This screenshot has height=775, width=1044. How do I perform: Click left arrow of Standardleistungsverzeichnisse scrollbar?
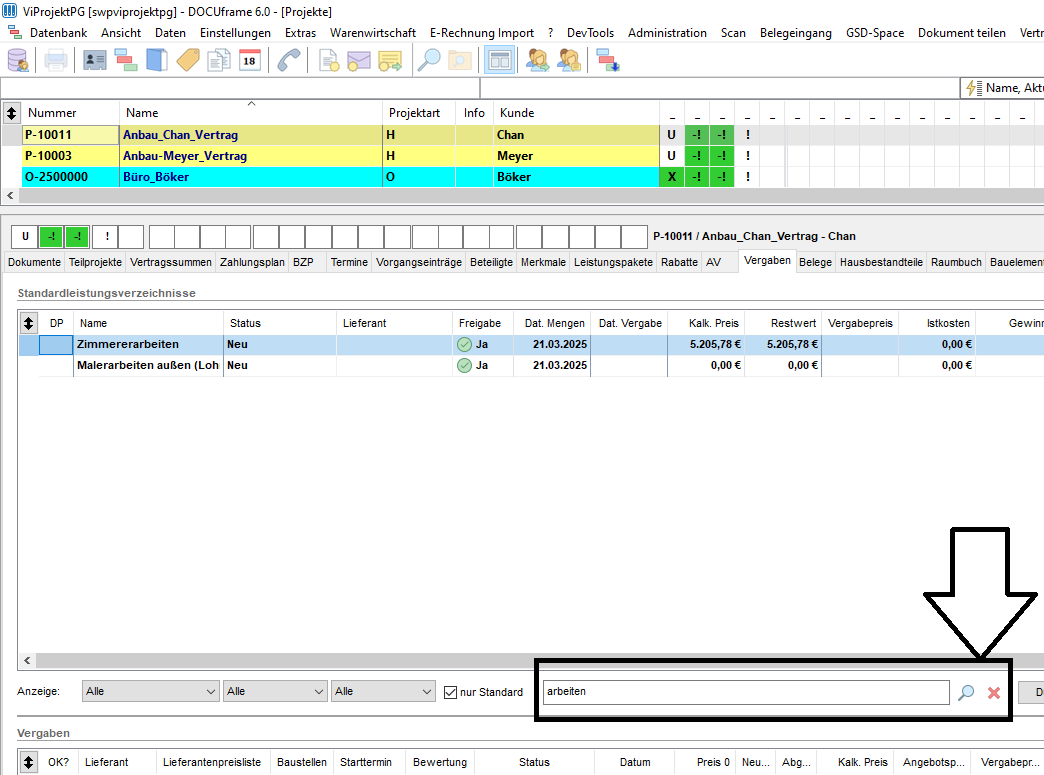(27, 660)
